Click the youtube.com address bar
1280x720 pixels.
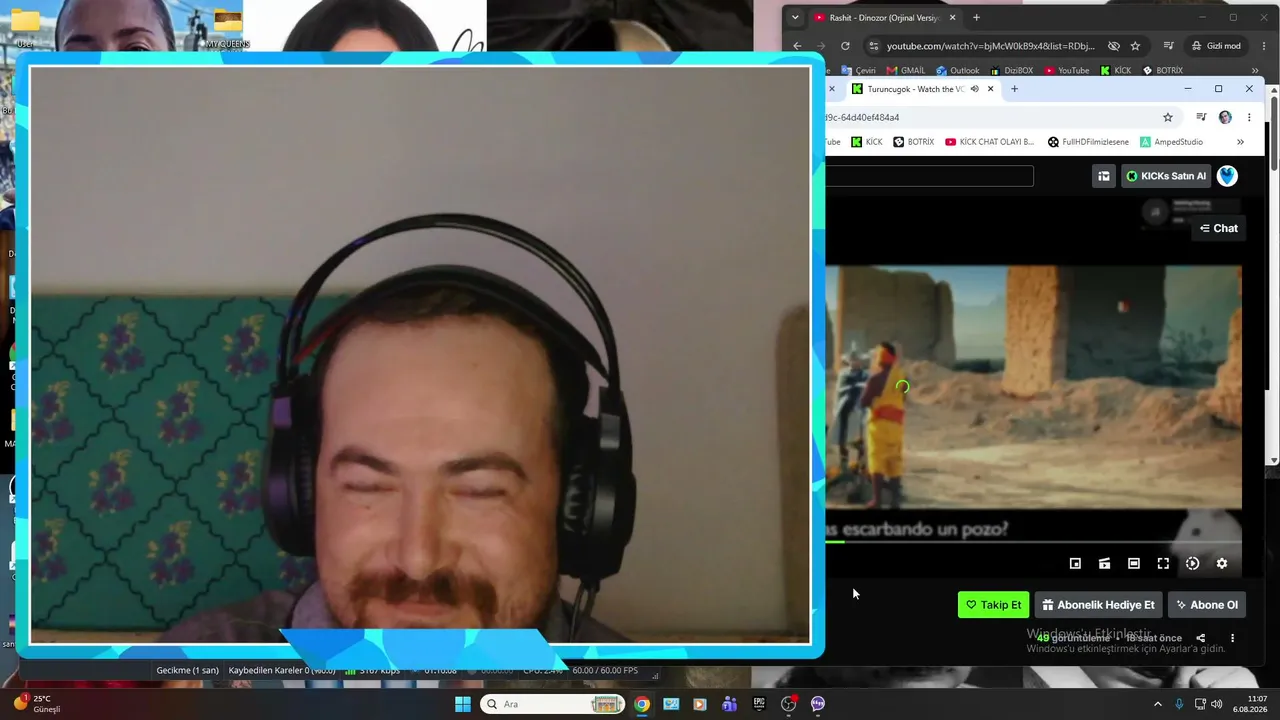tap(990, 46)
